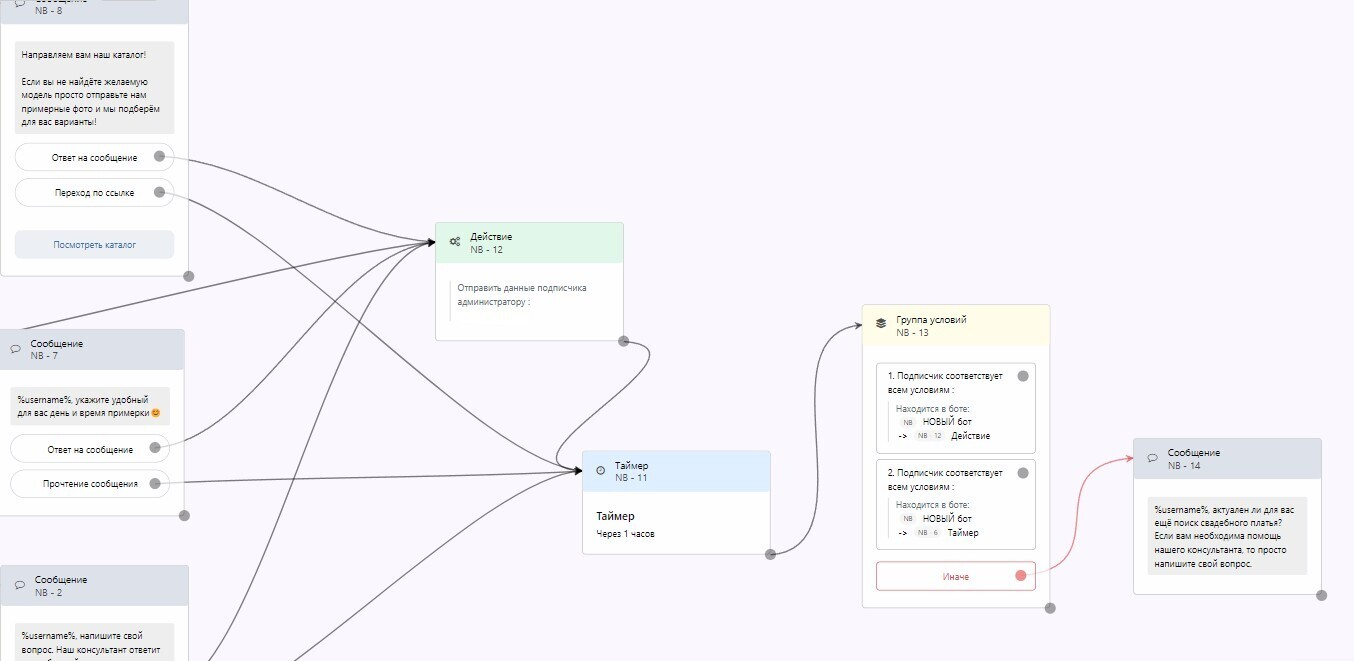The width and height of the screenshot is (1354, 661).
Task: Click the speech bubble icon in Сообщение NB - 7
Action: tap(15, 349)
